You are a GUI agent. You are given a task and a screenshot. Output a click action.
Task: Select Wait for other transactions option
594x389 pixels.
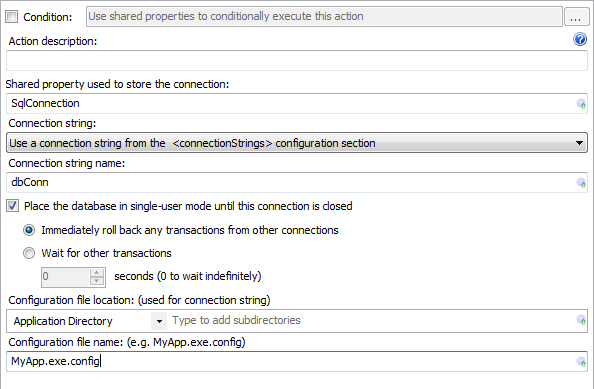pyautogui.click(x=29, y=253)
